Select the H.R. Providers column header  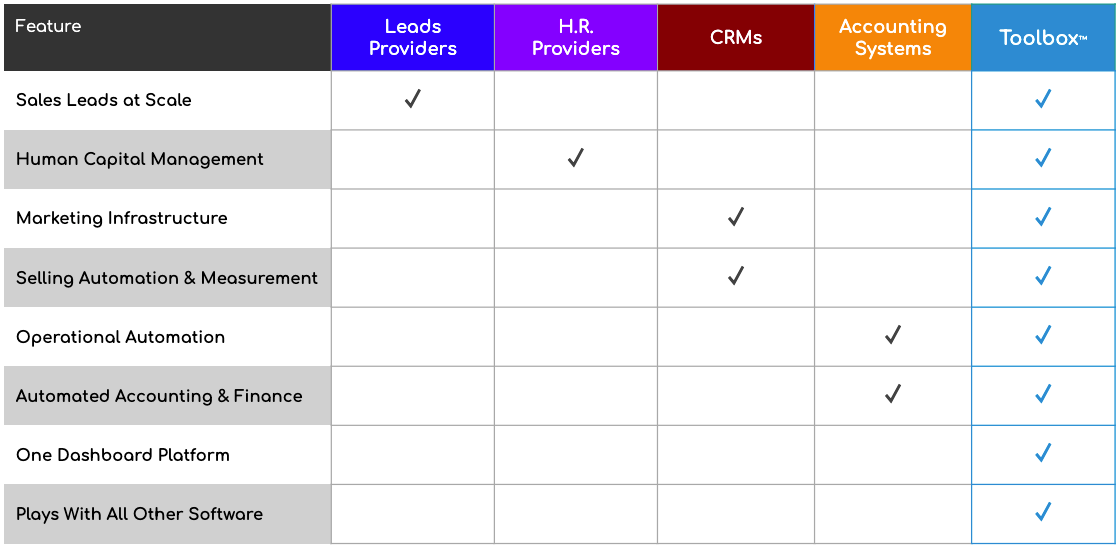[x=575, y=38]
